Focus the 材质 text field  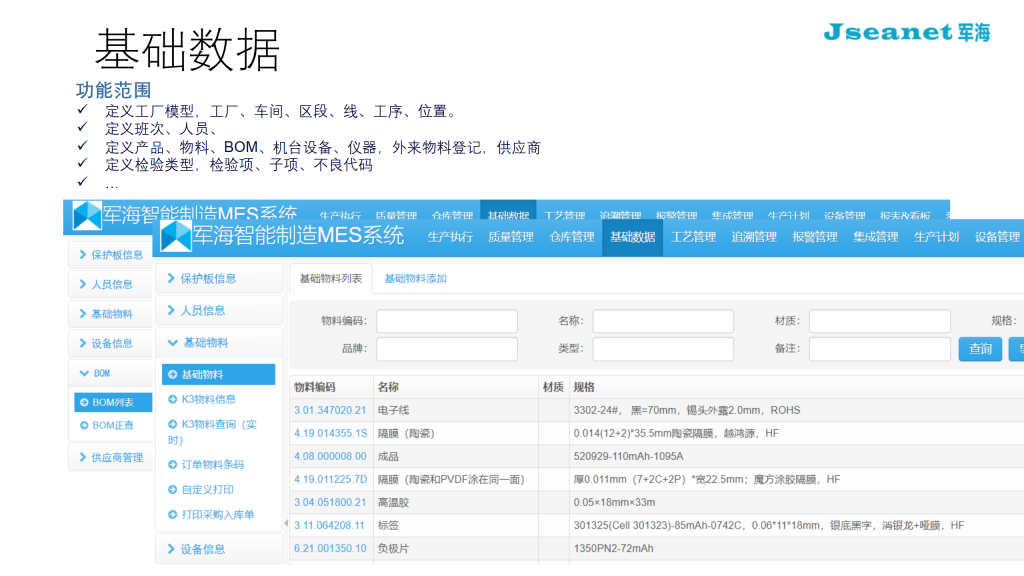(x=879, y=321)
